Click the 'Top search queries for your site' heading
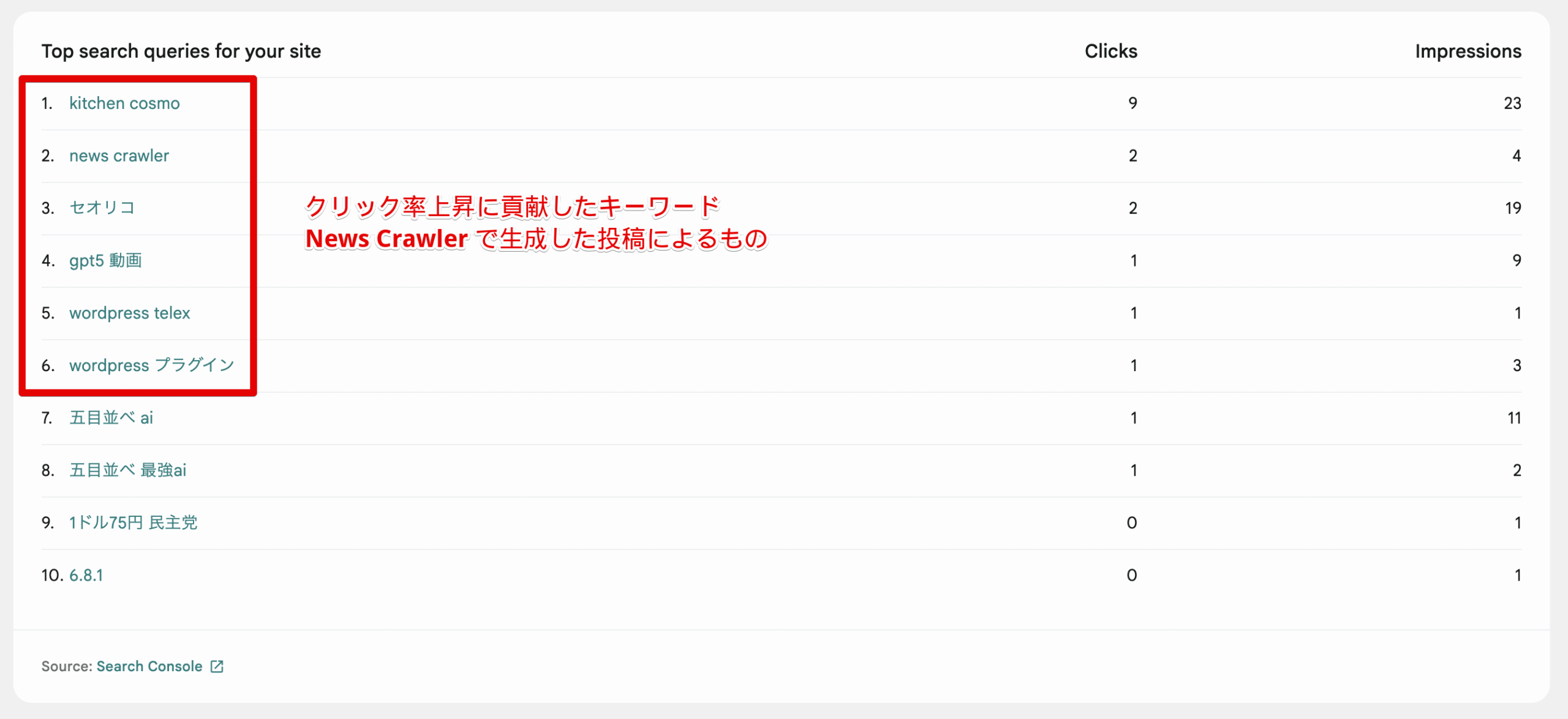The height and width of the screenshot is (719, 1568). [x=181, y=51]
